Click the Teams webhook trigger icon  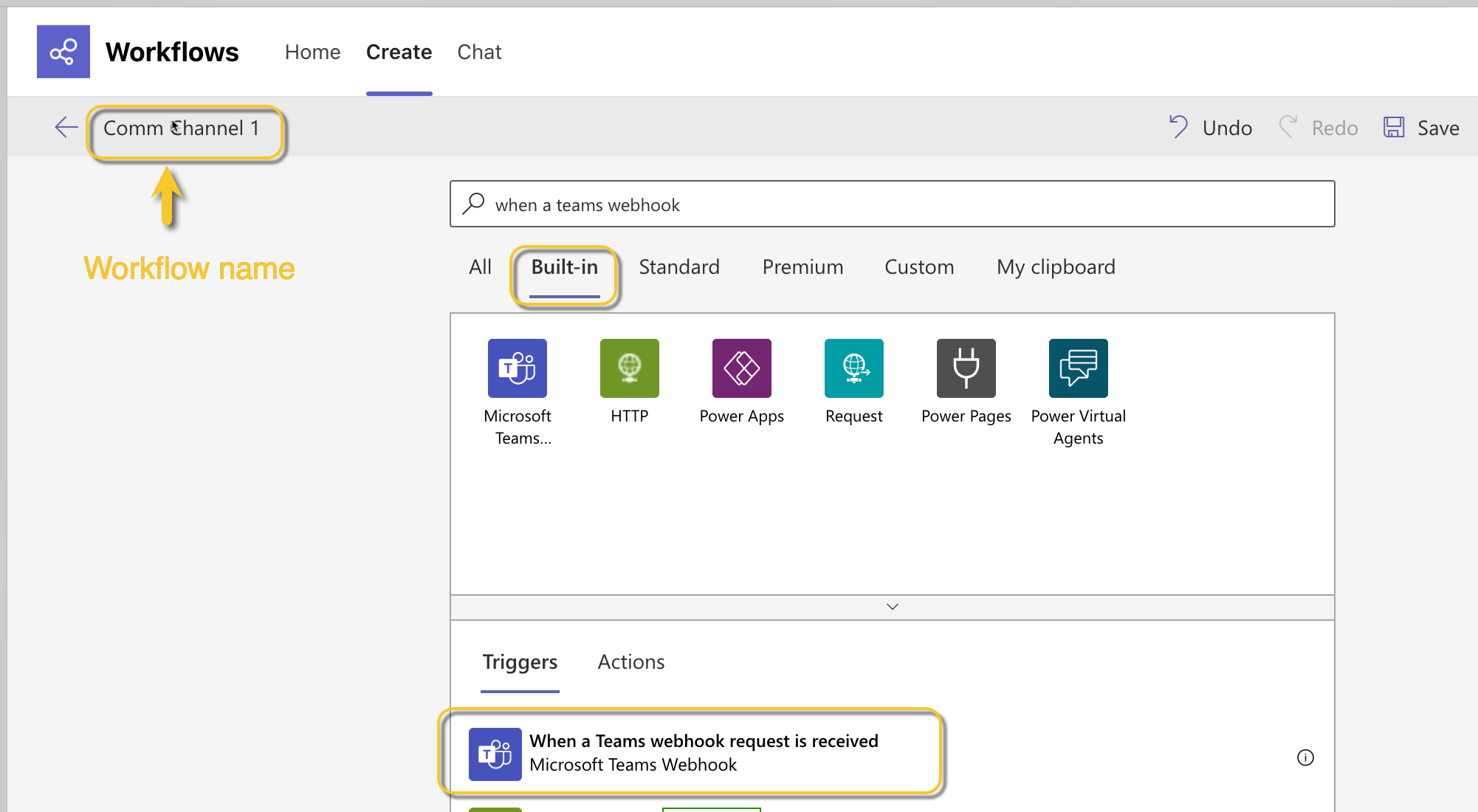(495, 754)
